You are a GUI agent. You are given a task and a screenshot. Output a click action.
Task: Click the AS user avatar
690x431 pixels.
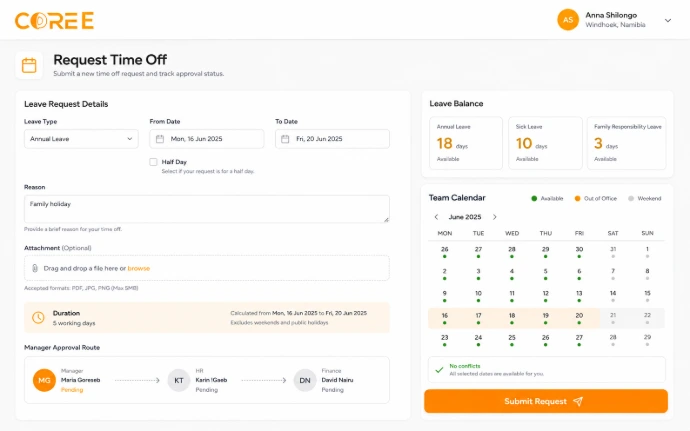click(568, 20)
